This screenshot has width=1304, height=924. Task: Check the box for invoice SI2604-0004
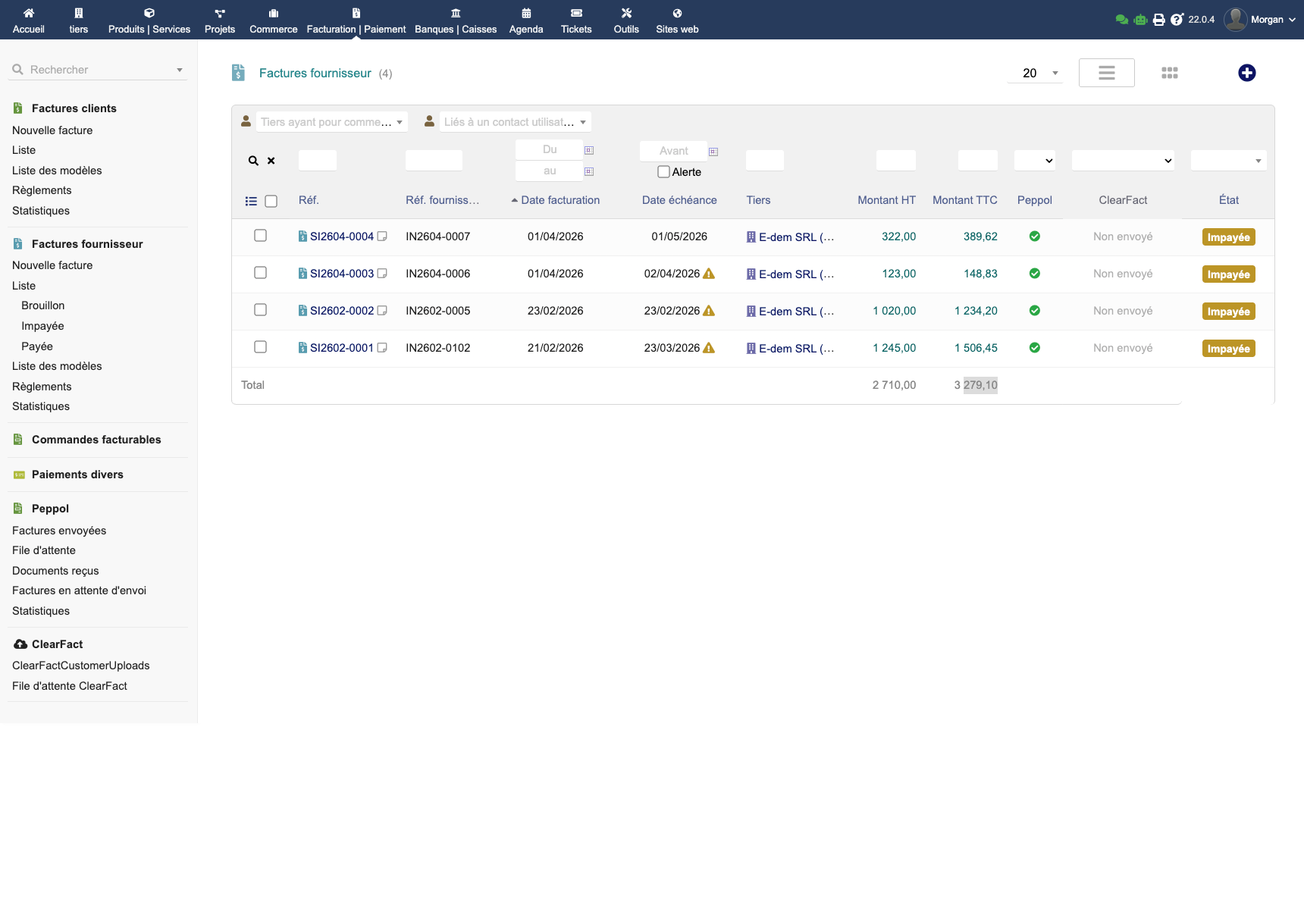pos(260,236)
